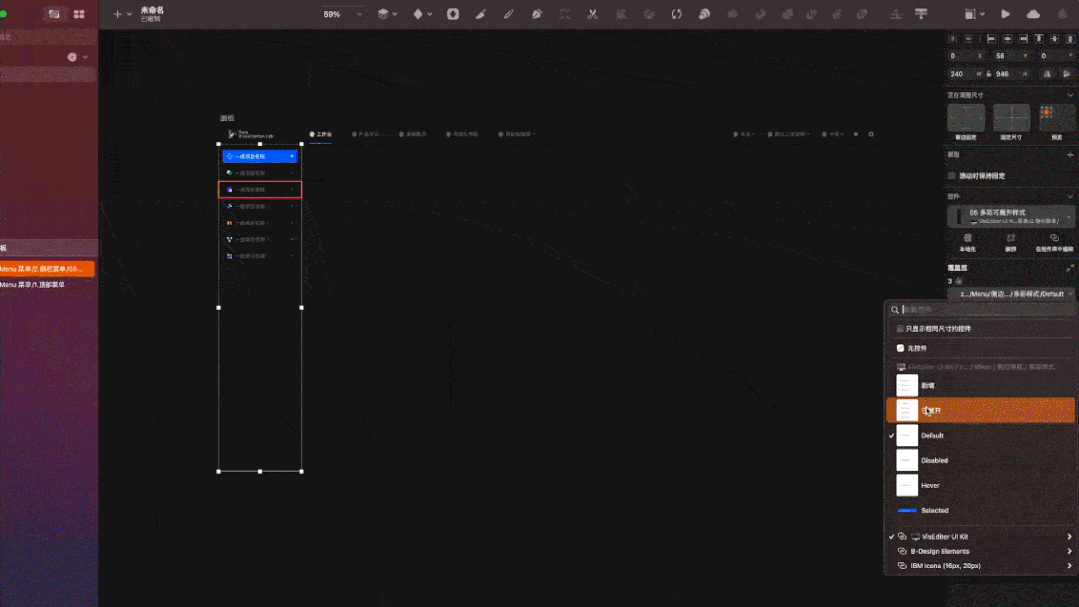
Task: Open the 59% zoom dropdown
Action: [x=342, y=14]
